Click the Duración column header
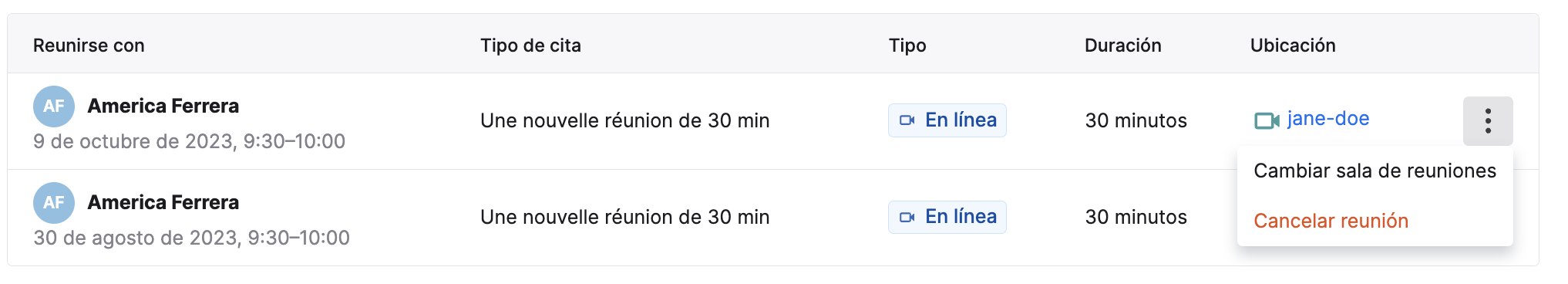 (x=1122, y=46)
